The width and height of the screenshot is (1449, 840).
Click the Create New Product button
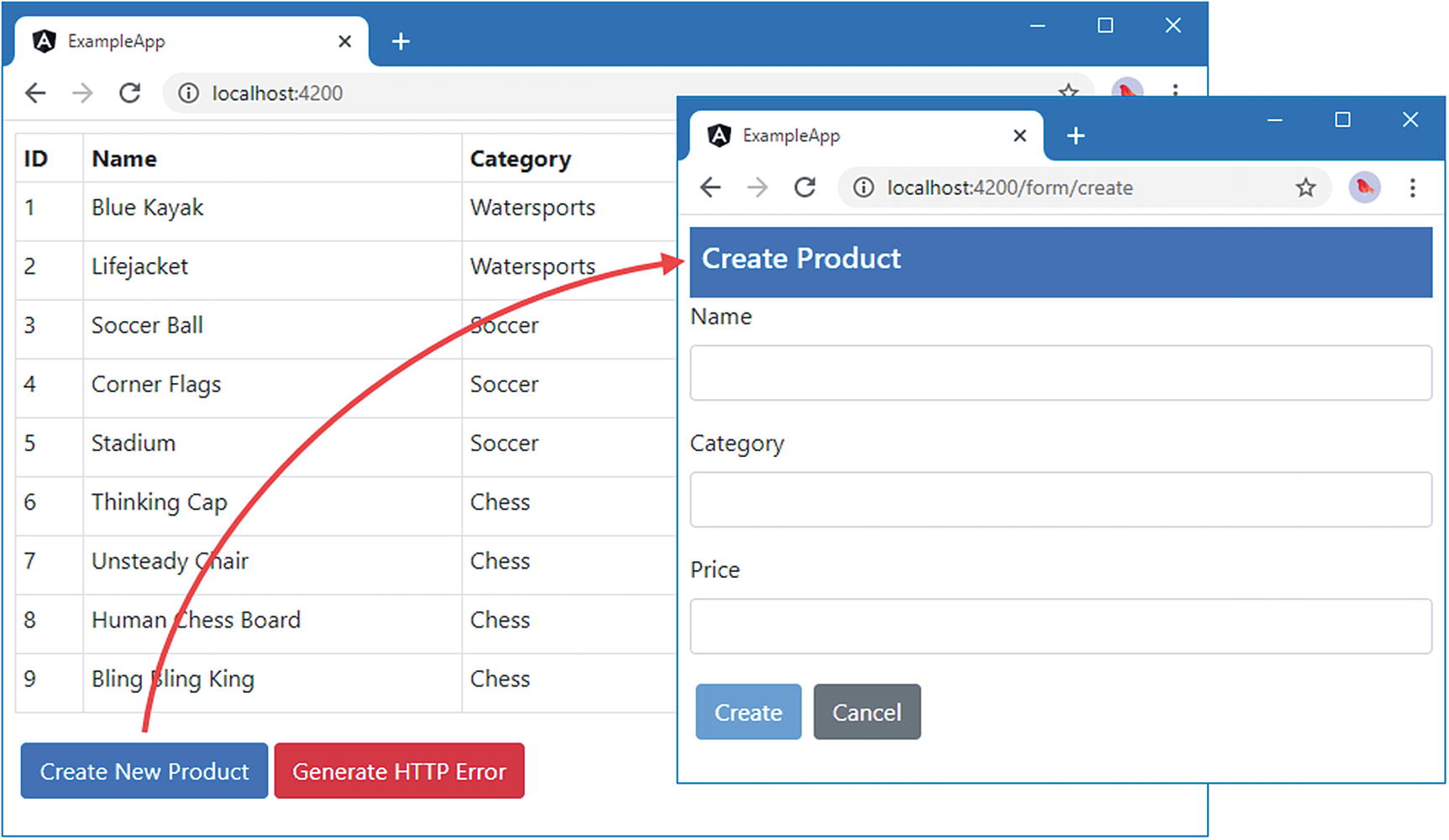coord(144,770)
